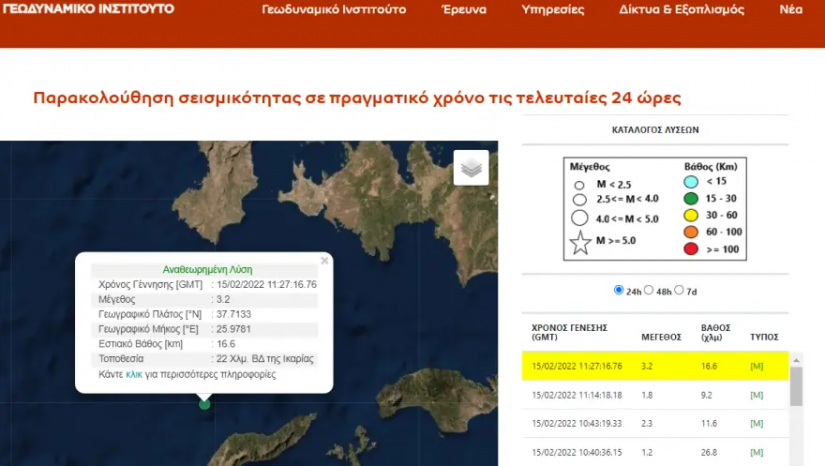825x466 pixels.
Task: Click the ΓΕΩΔΥΝΑΜΙΚΟ ΙΝΣΤΙΤΟΥΤΟ site logo
Action: click(x=88, y=9)
